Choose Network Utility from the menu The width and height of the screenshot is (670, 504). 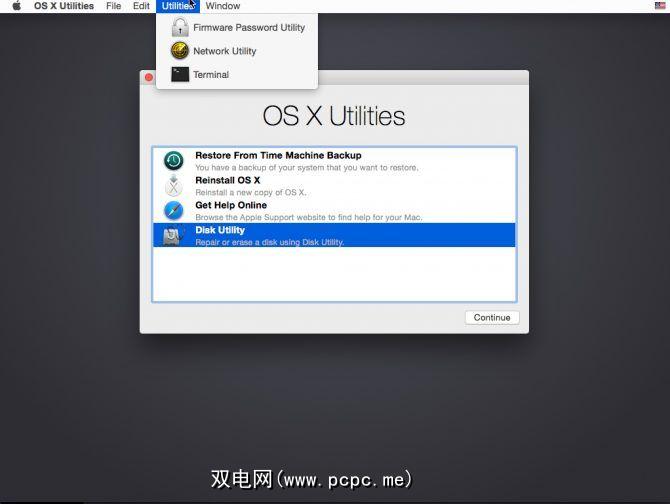pos(237,51)
